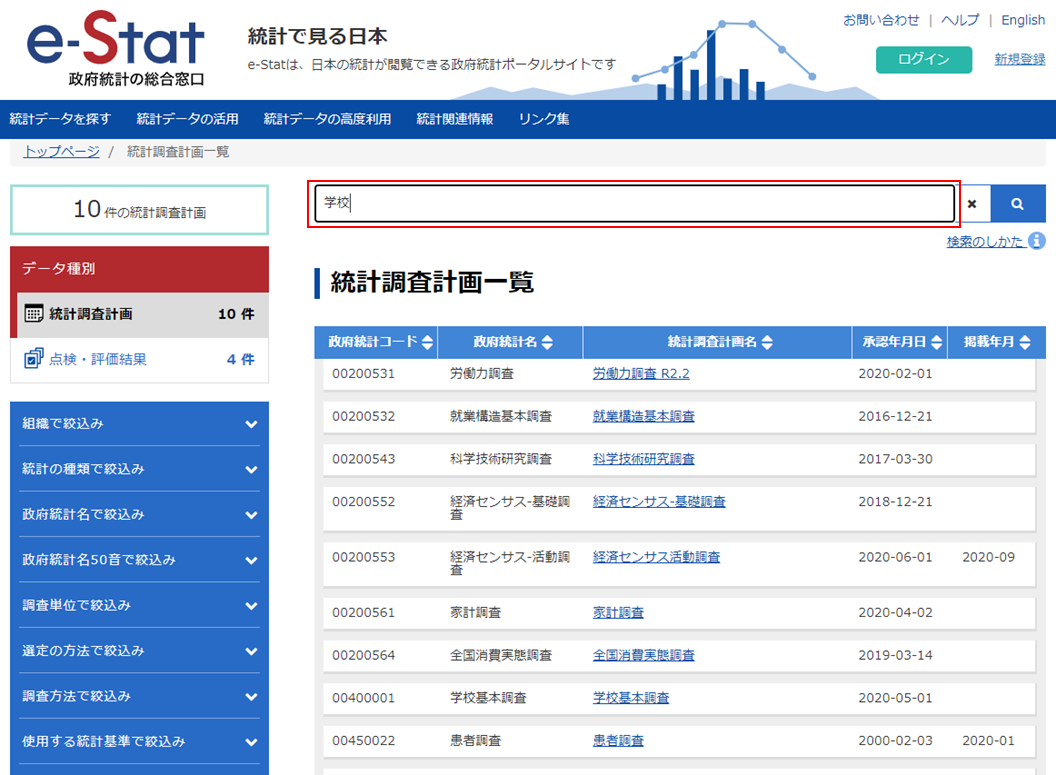Open 経済センサス活動調査 plan link
Image resolution: width=1056 pixels, height=775 pixels.
(656, 557)
